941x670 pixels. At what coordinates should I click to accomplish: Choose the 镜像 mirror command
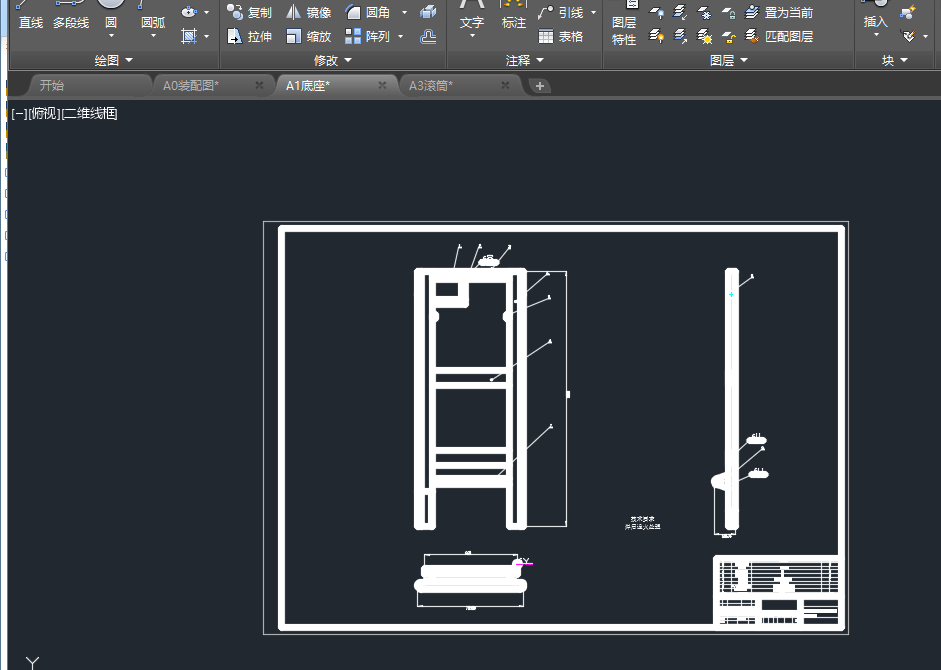pyautogui.click(x=308, y=12)
